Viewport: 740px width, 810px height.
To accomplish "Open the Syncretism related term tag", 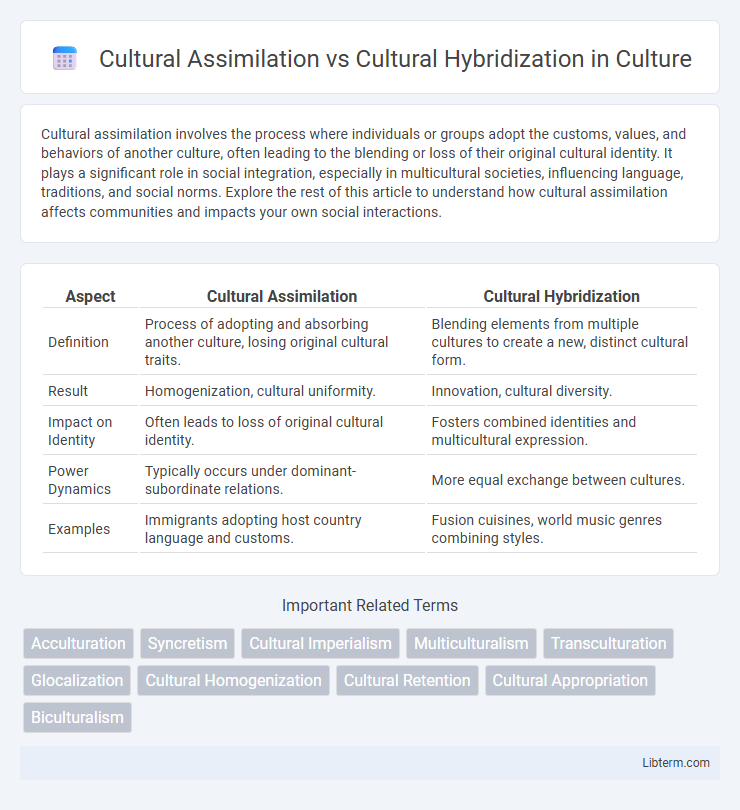I will click(x=188, y=643).
